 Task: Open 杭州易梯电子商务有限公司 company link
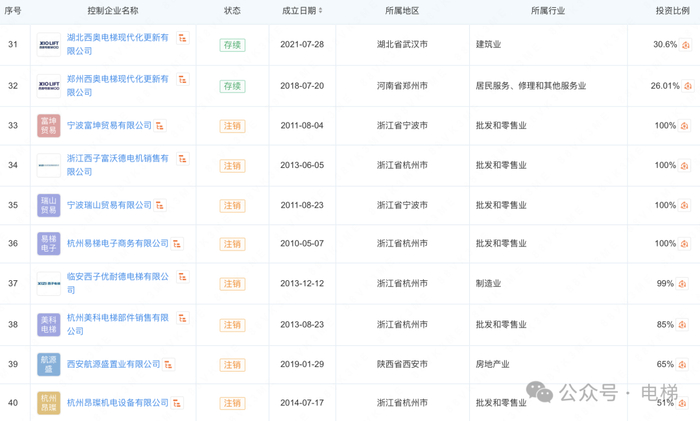coord(118,243)
